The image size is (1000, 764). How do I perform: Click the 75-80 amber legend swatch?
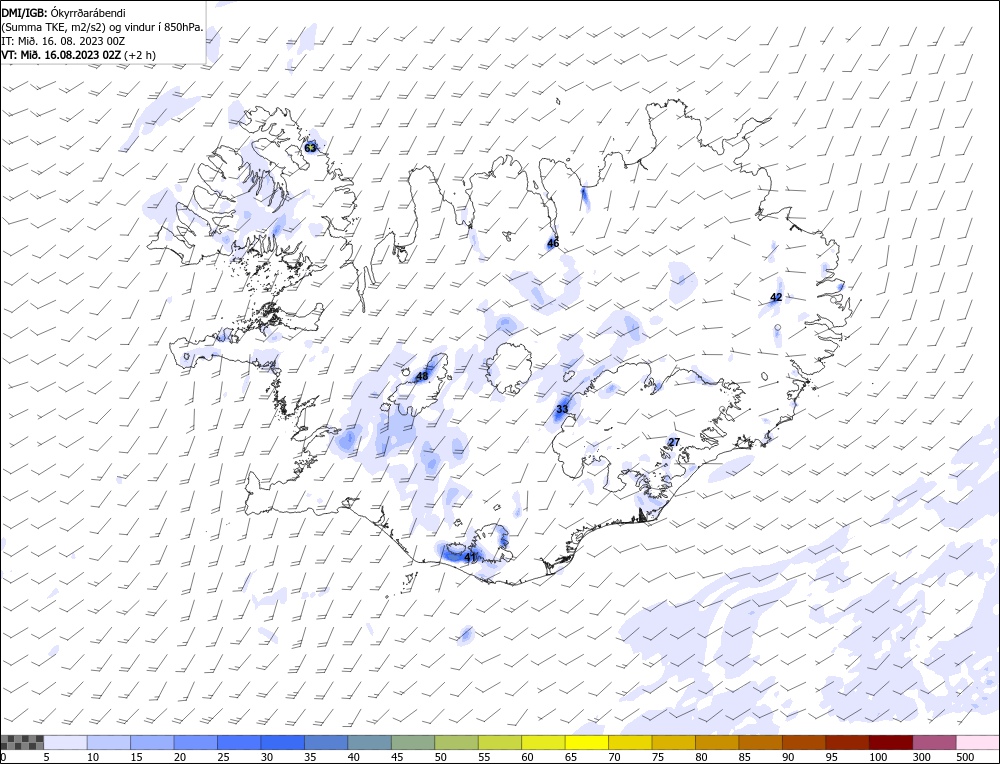coord(673,742)
